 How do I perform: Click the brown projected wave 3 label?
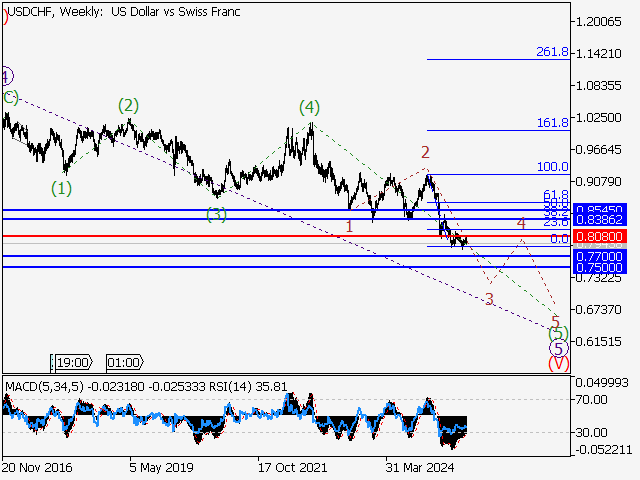tap(489, 299)
